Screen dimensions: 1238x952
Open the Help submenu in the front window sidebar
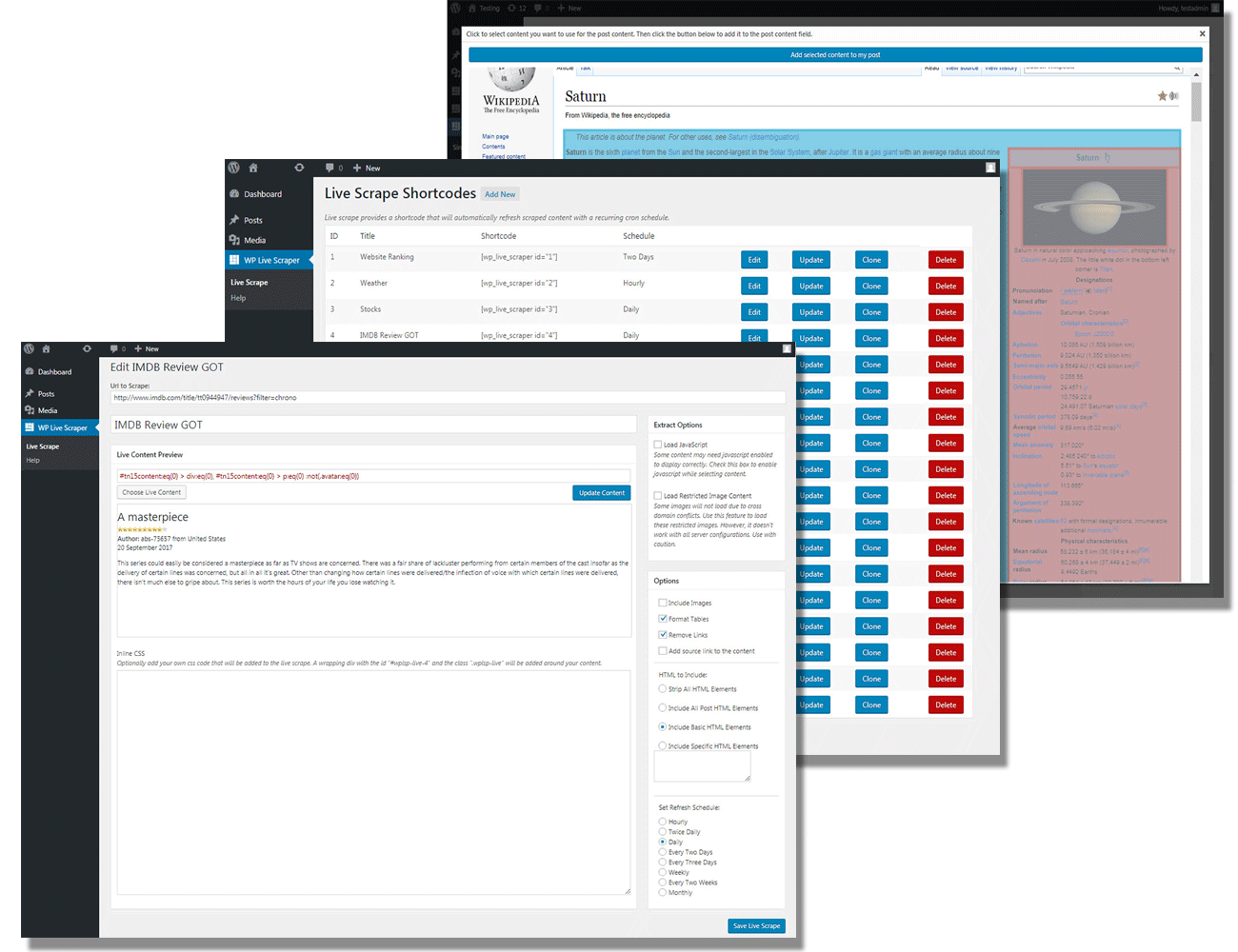[33, 461]
